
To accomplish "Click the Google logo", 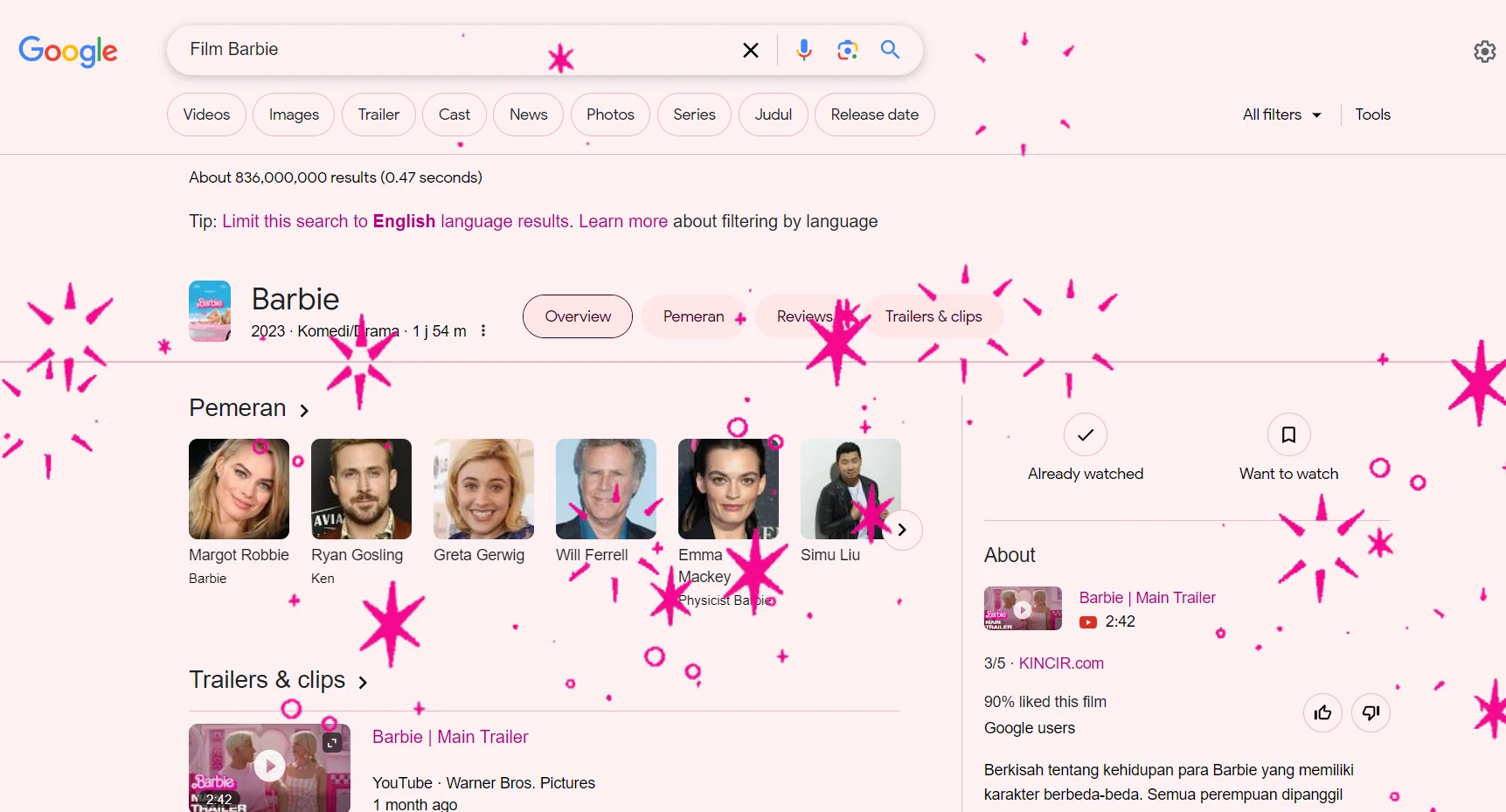I will coord(68,51).
